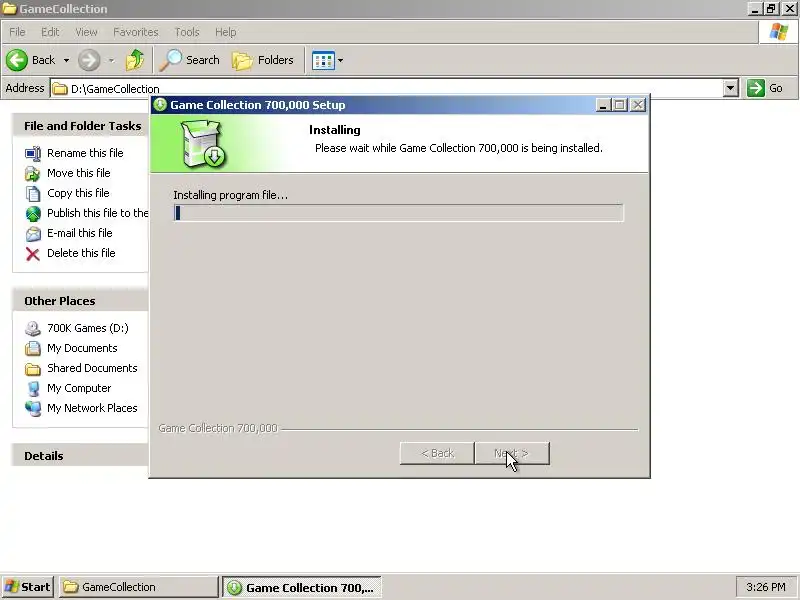Switch to GameCollection taskbar button
800x600 pixels.
(x=138, y=587)
